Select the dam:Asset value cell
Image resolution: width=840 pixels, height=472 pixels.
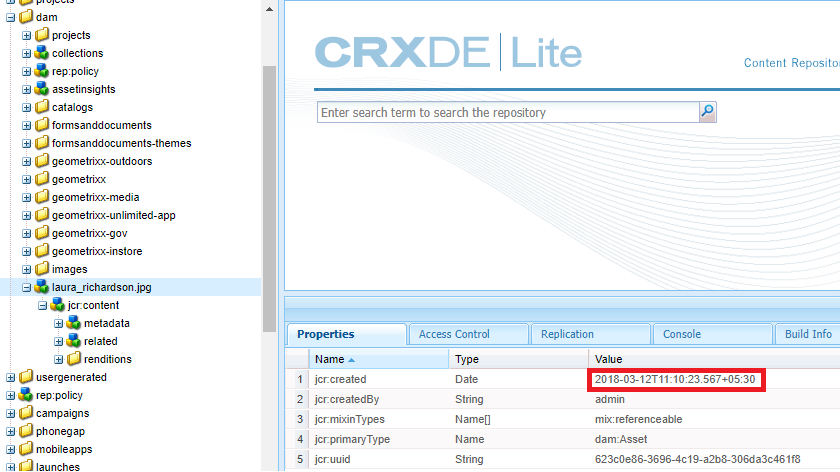tap(621, 439)
